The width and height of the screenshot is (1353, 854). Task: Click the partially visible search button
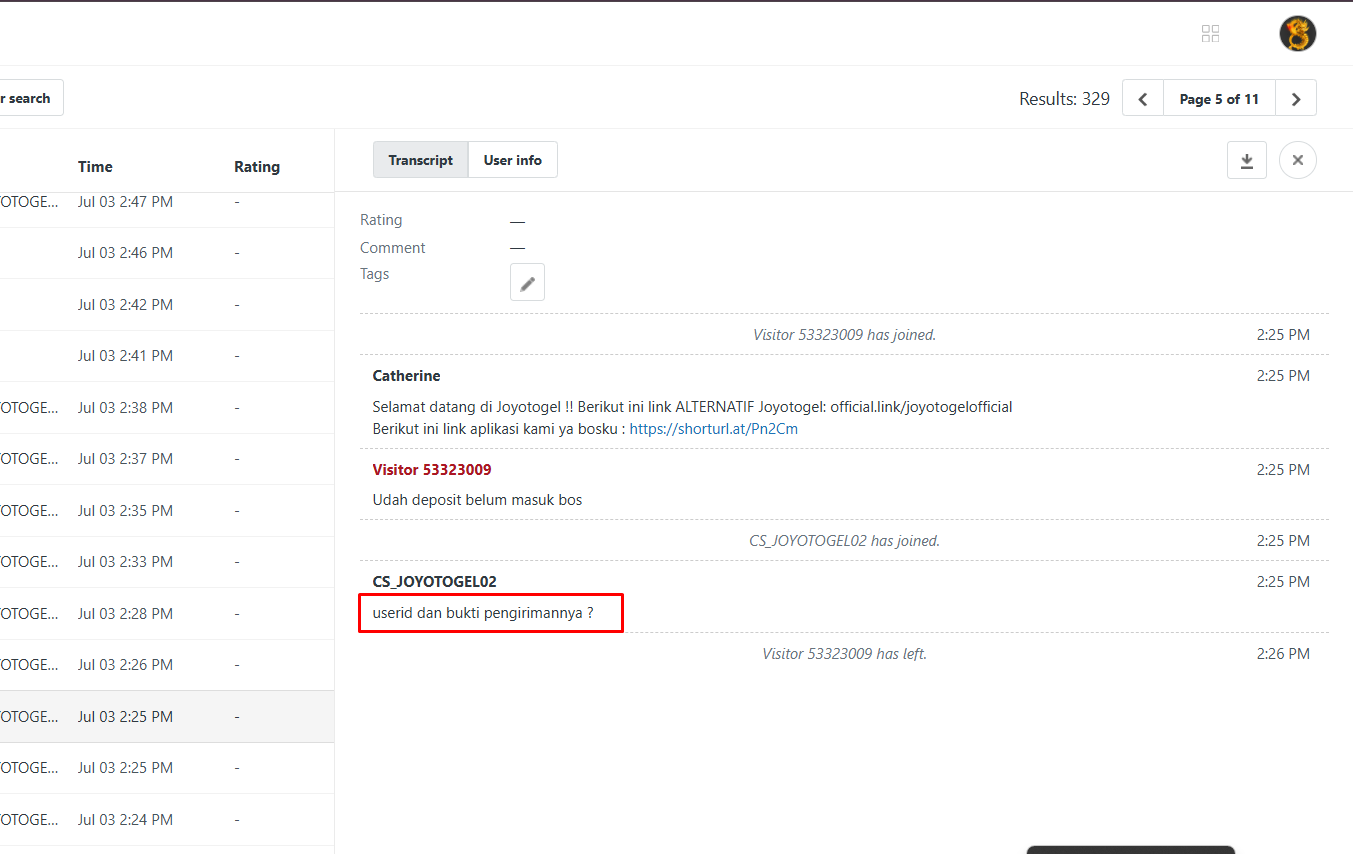[31, 98]
